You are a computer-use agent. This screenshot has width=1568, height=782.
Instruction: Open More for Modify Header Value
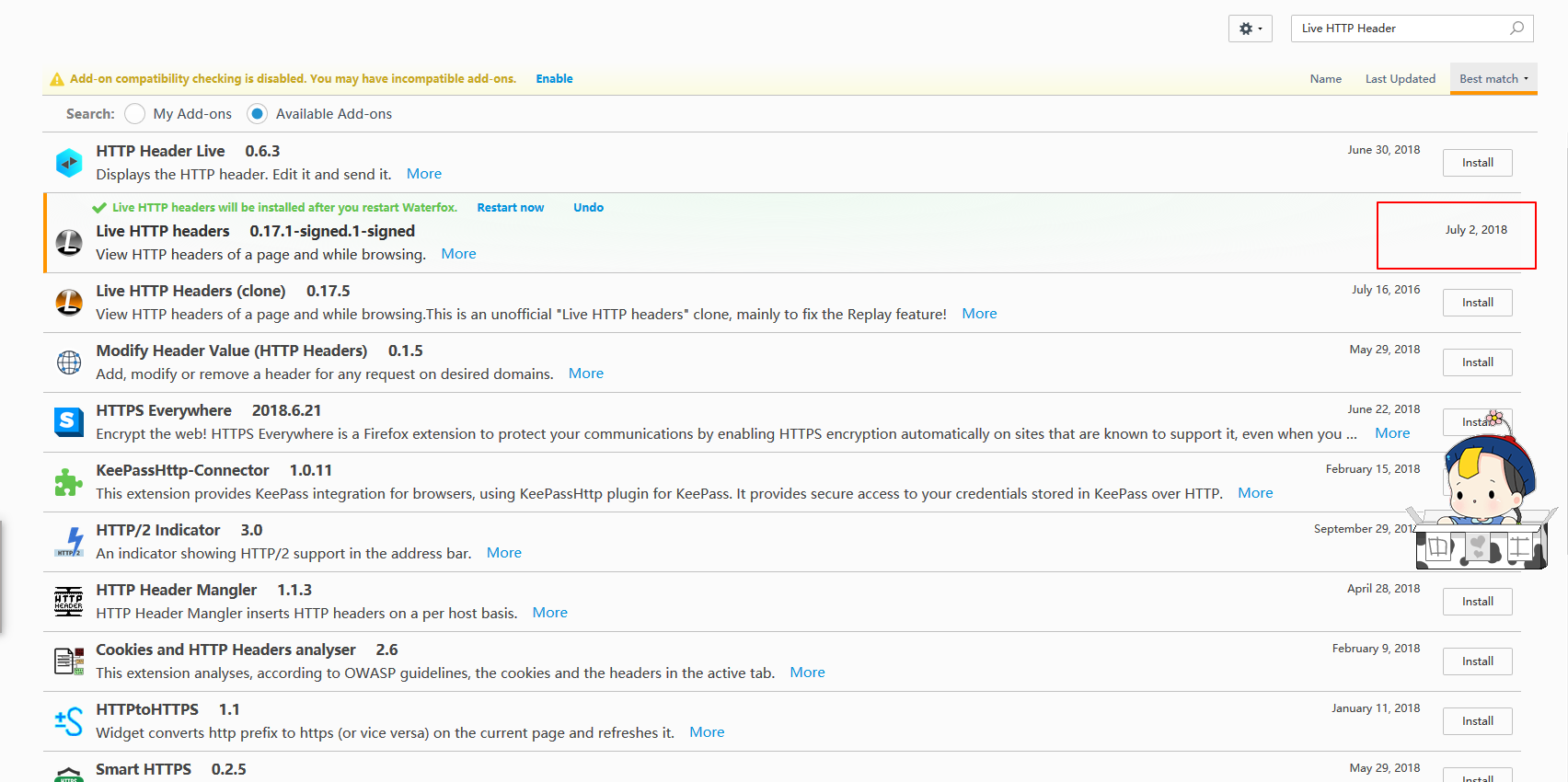click(x=586, y=374)
